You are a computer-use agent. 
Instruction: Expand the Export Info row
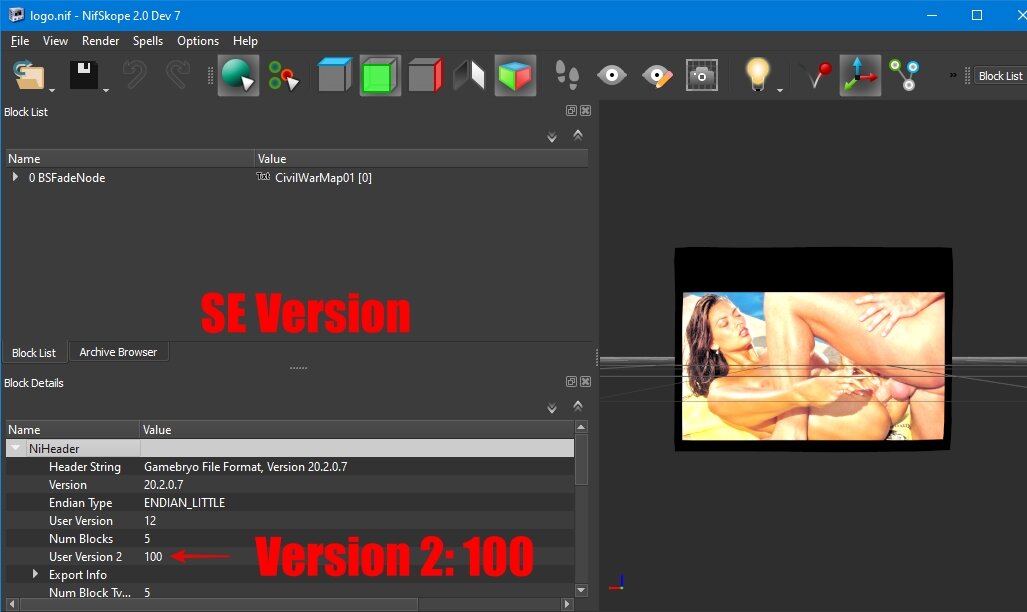35,574
